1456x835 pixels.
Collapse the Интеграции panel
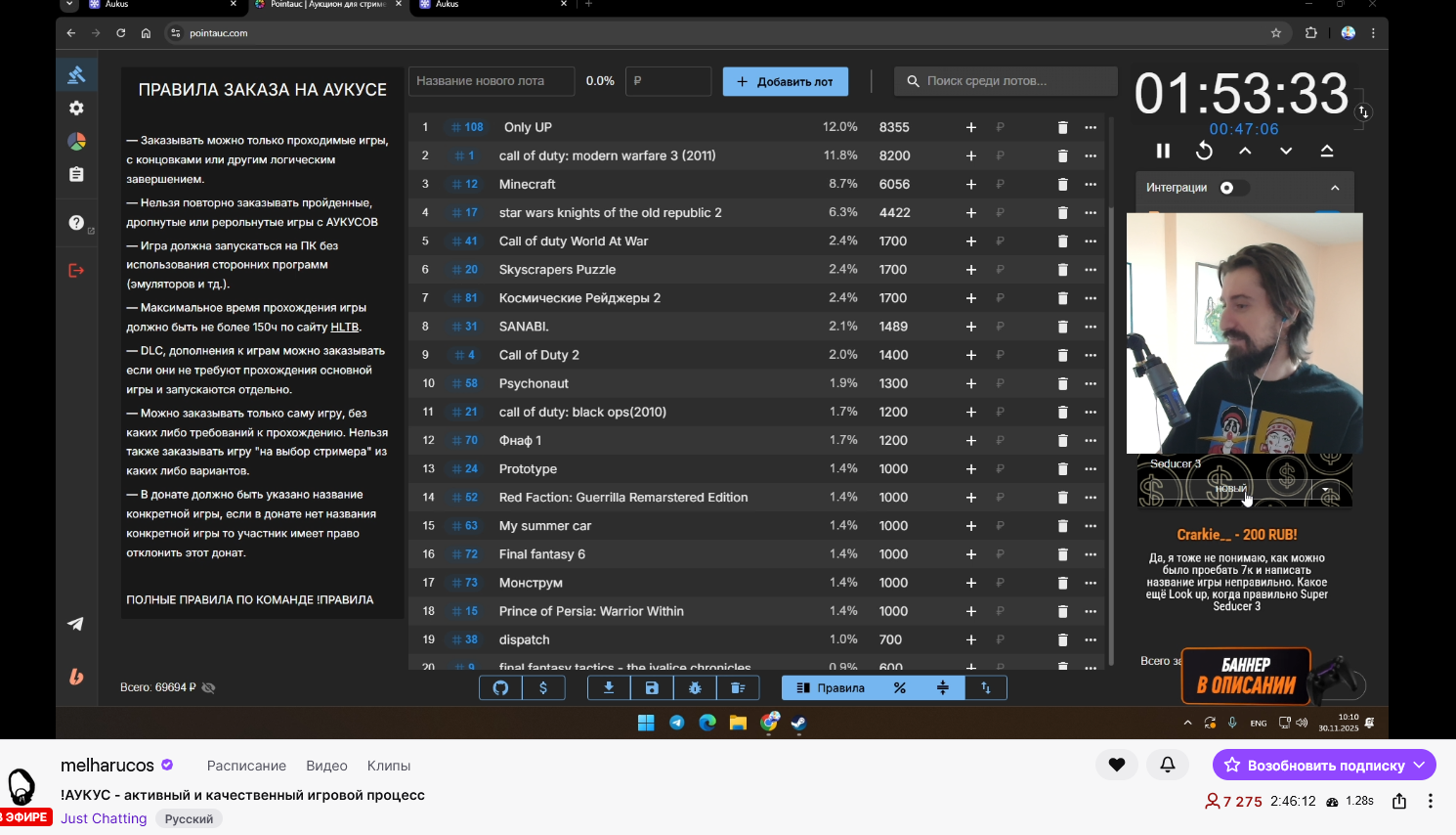click(x=1335, y=188)
